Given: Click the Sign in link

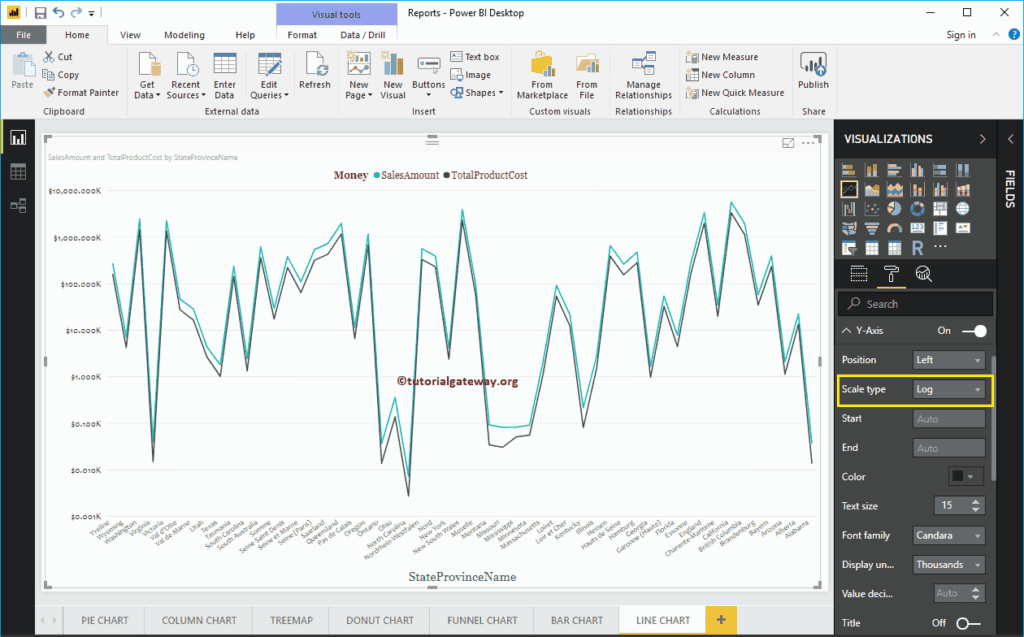Looking at the screenshot, I should [x=960, y=35].
